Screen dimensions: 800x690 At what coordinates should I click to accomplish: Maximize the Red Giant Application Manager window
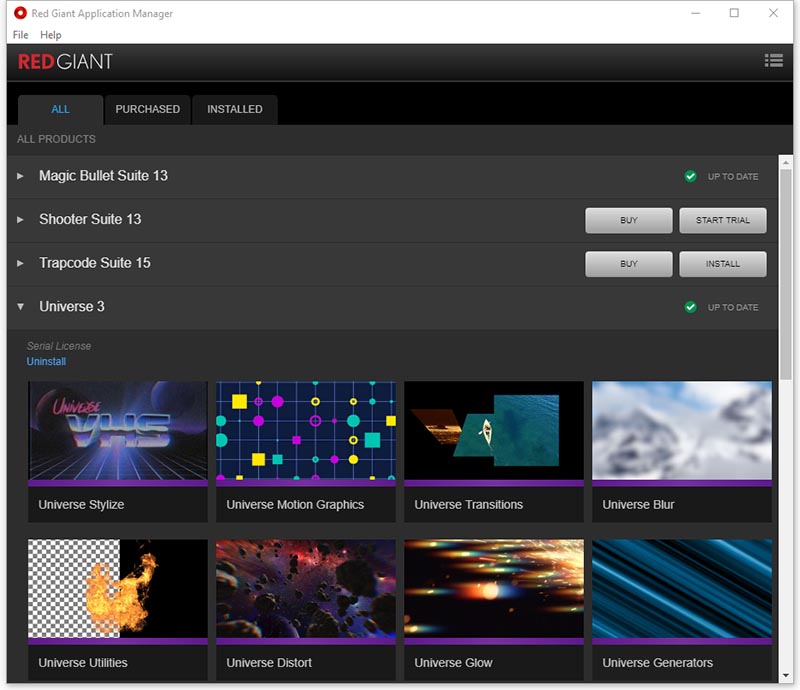(x=734, y=13)
